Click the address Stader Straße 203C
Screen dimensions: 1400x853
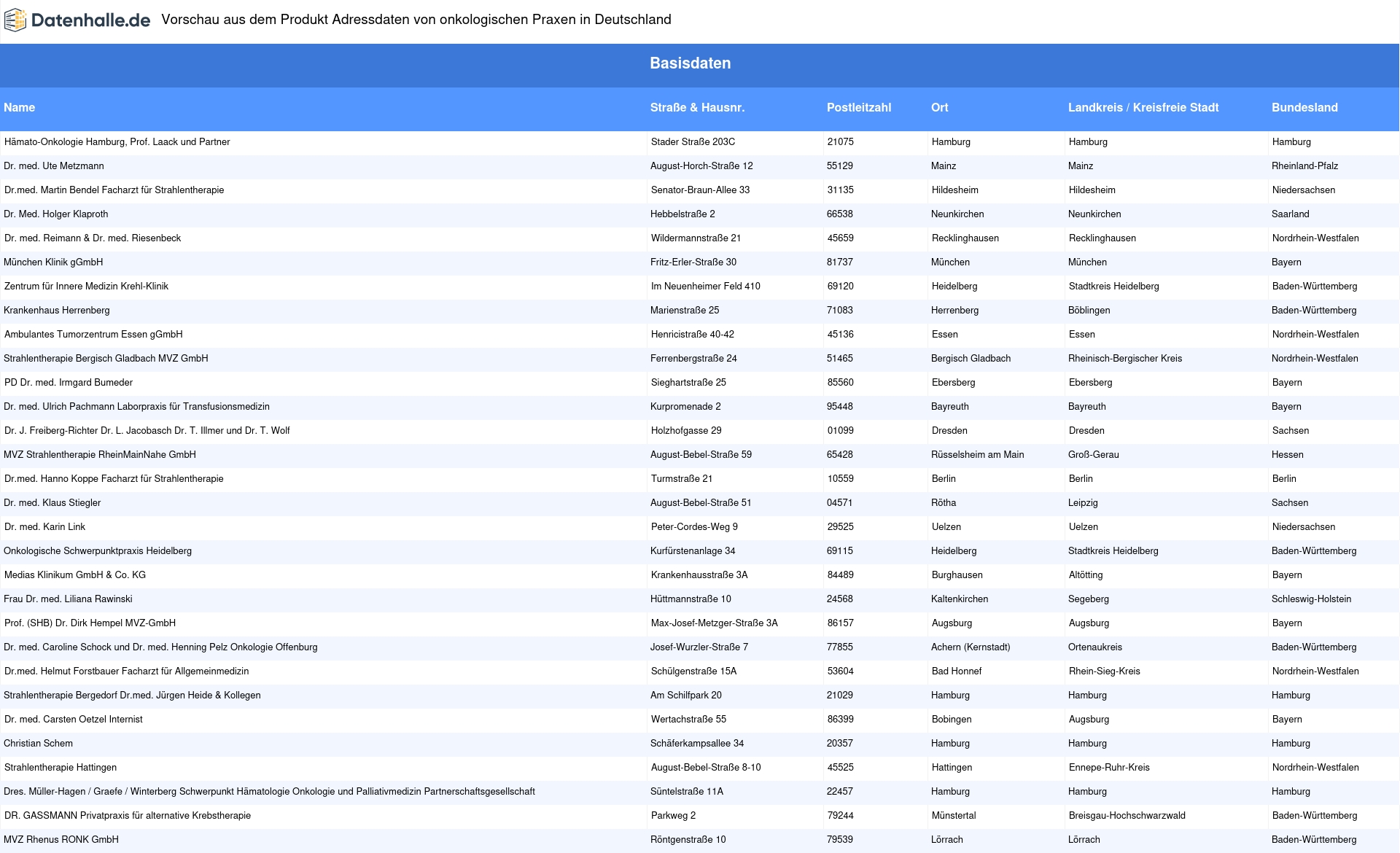click(693, 142)
